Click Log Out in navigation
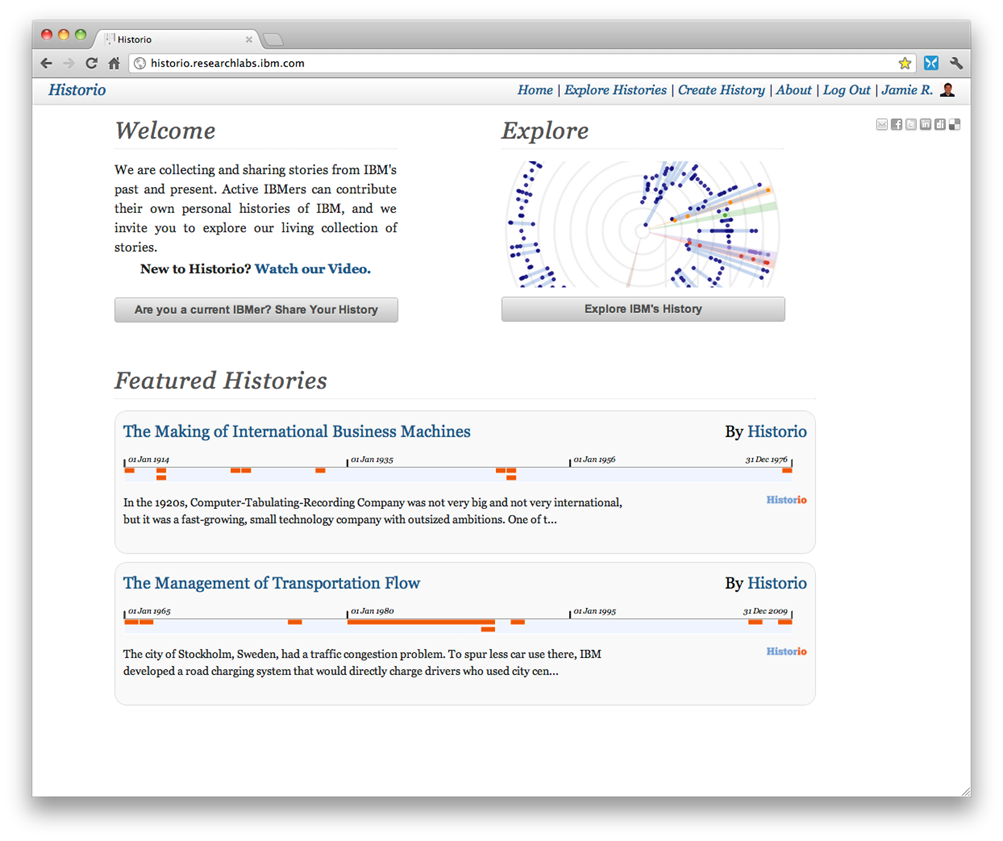Image resolution: width=1003 pixels, height=841 pixels. point(847,90)
